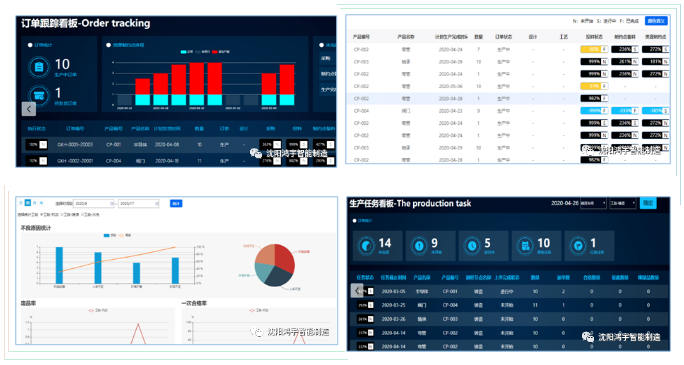Screen dimensions: 684x365
Task: Open the first dropdown beside 2020-04-26
Action: (593, 203)
